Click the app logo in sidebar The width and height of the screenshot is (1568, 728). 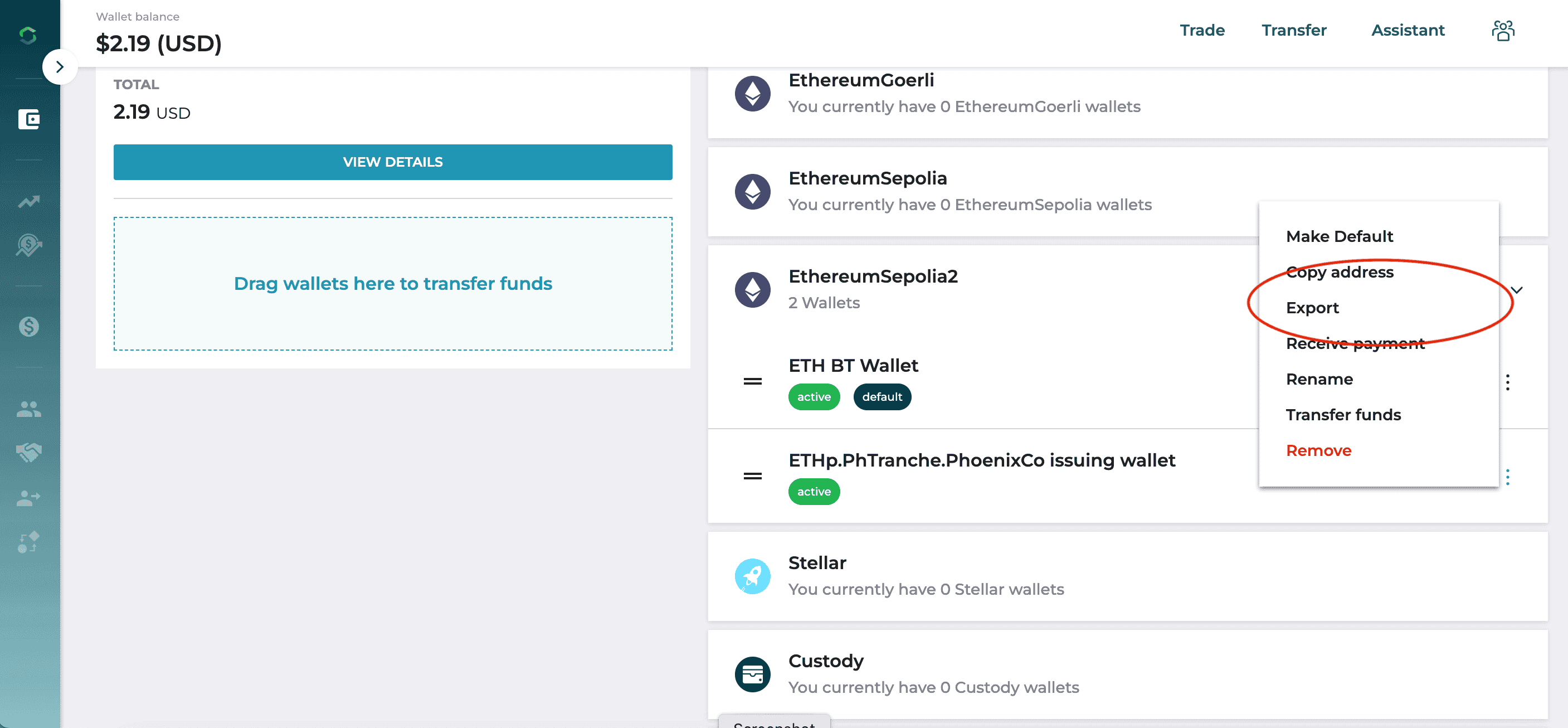tap(28, 35)
